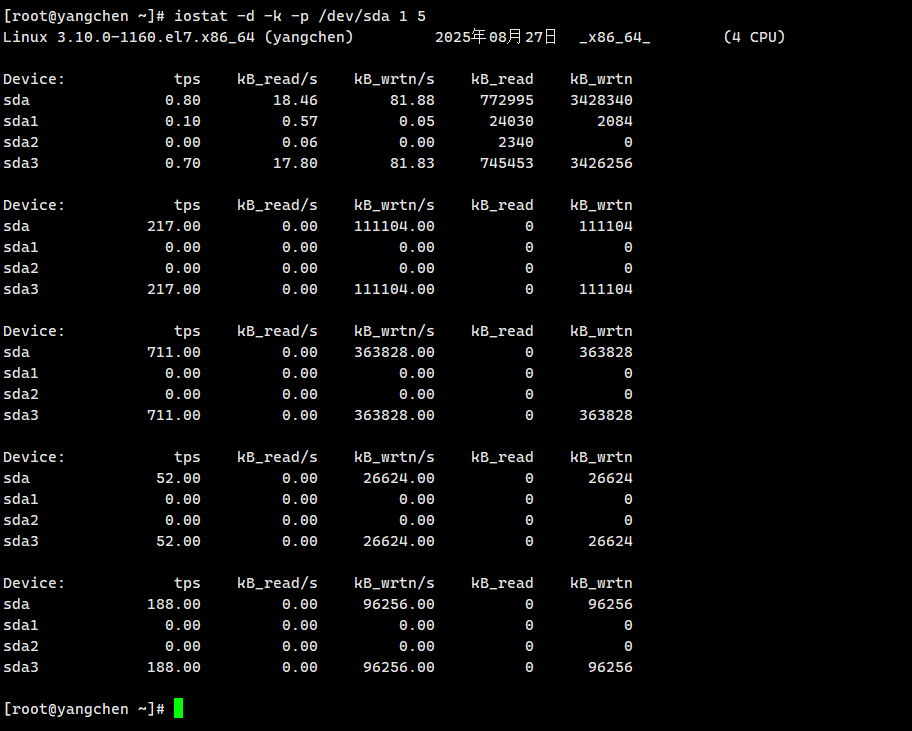Click the sda1 kB_wrtn/s value '0.05'
Viewport: 912px width, 731px height.
[417, 121]
